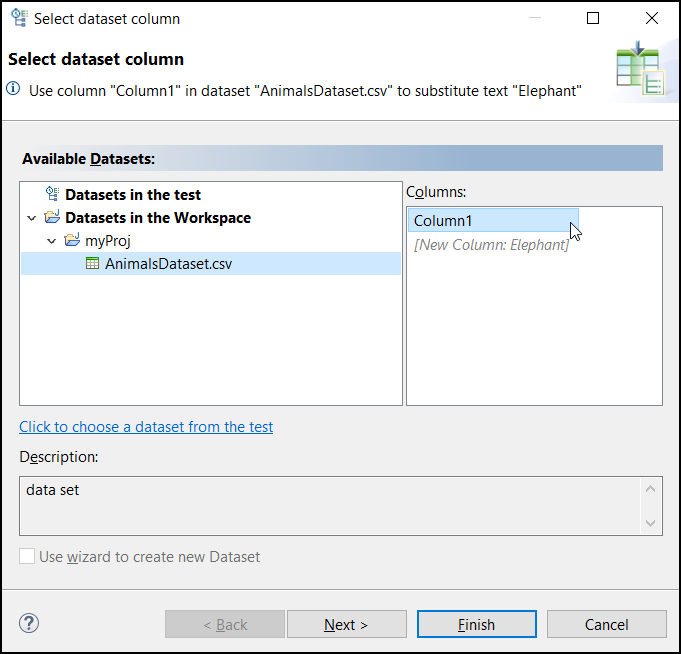Collapse the myProj tree node

51,241
